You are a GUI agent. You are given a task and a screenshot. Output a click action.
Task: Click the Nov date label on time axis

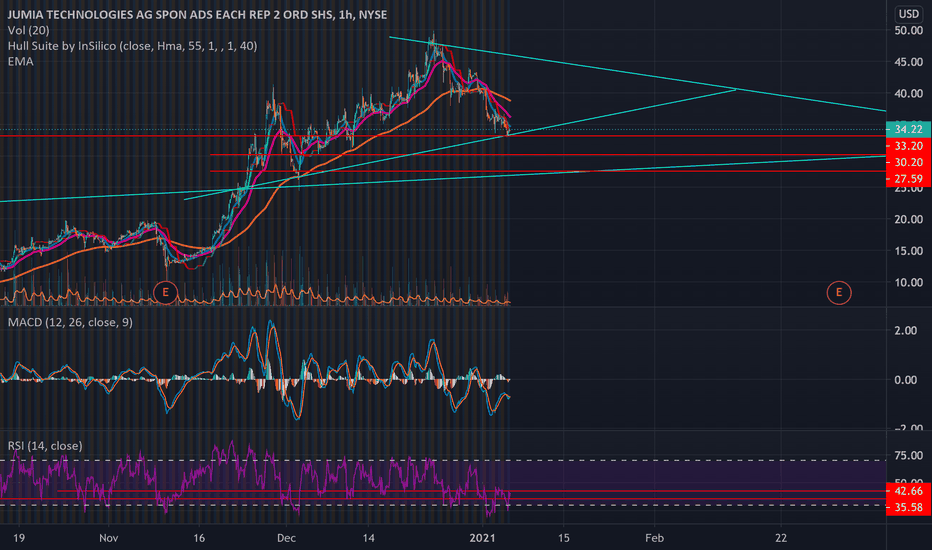[x=109, y=538]
